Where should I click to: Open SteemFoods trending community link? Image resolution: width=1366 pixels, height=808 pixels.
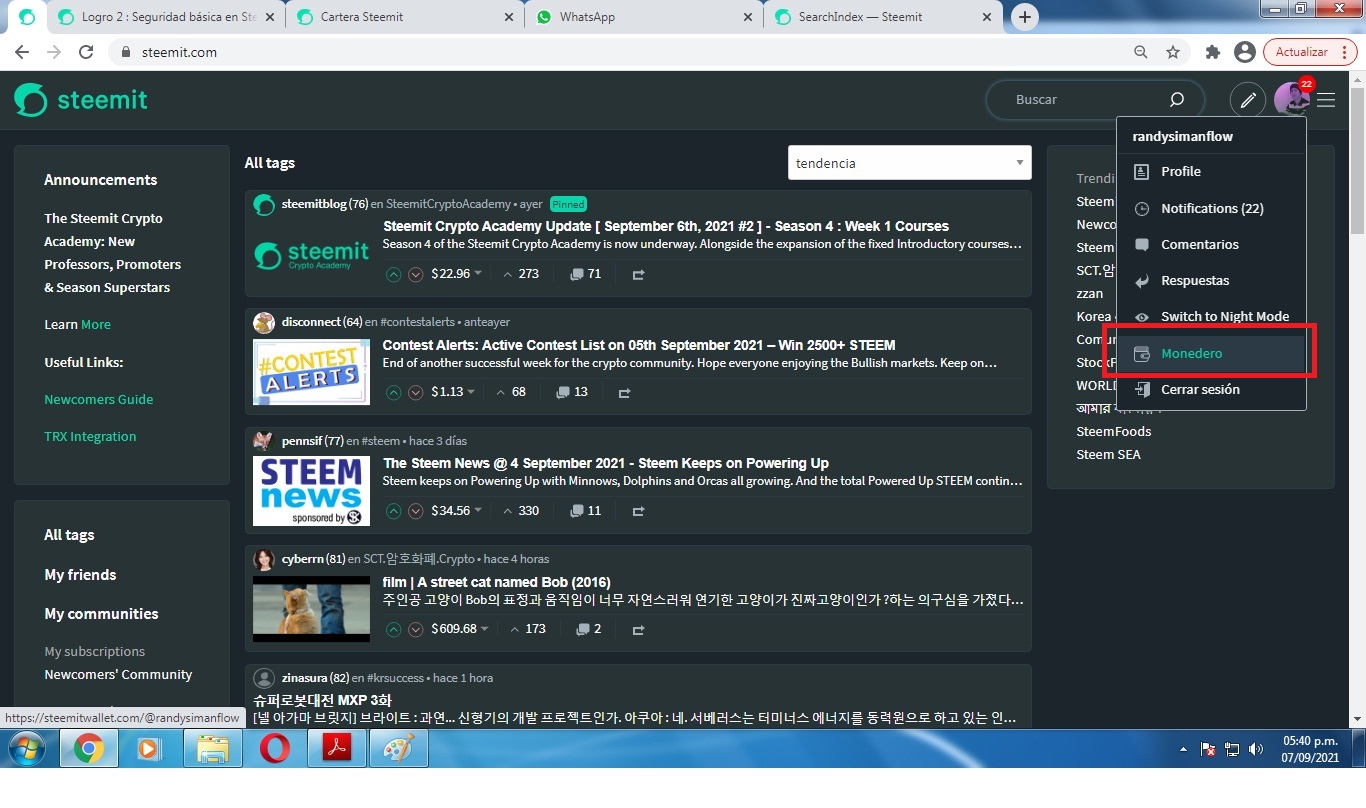click(x=1113, y=431)
